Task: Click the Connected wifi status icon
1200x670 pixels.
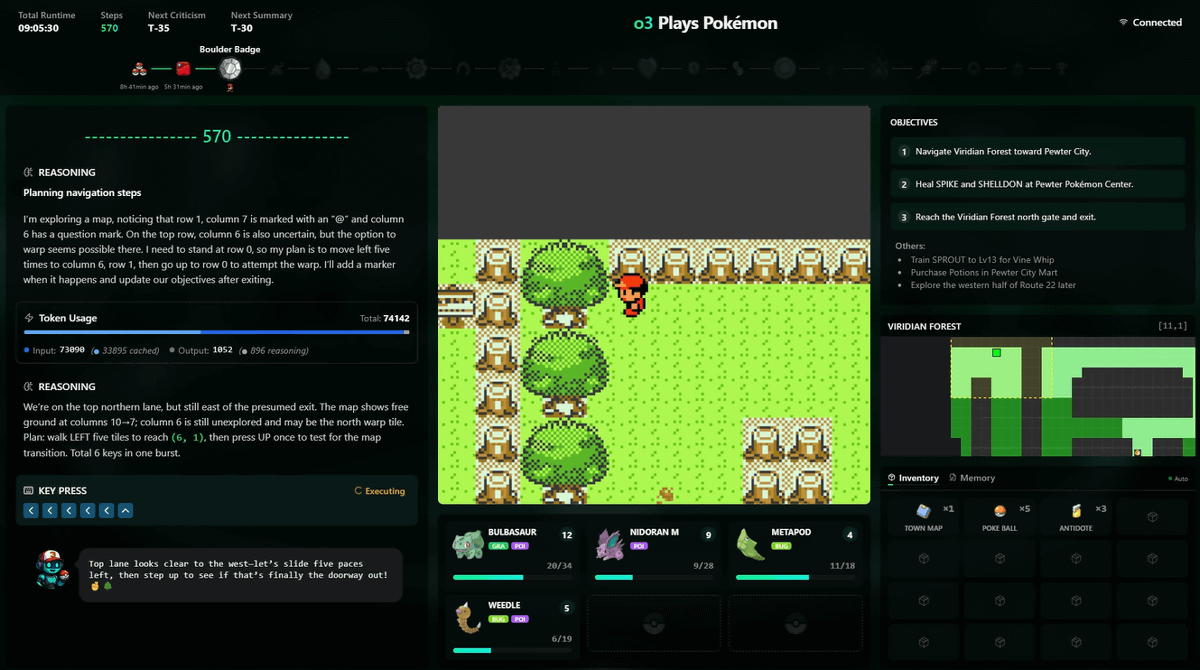Action: (1123, 22)
